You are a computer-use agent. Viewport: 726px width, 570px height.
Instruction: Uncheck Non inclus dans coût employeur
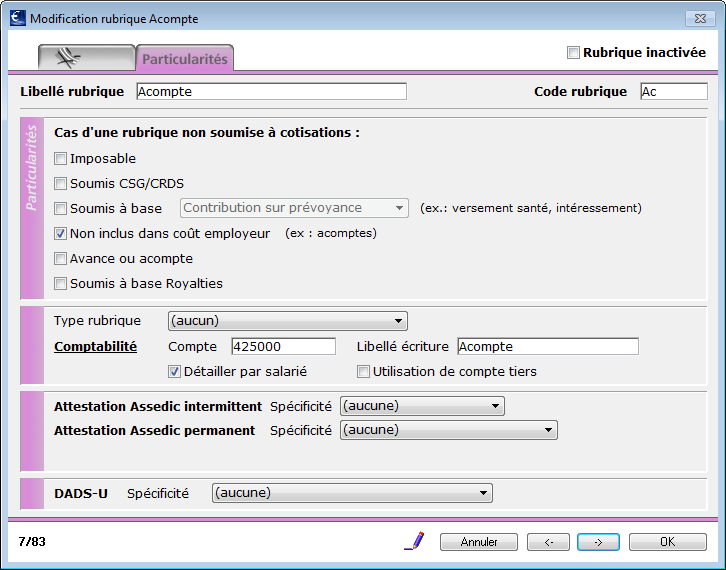(60, 233)
